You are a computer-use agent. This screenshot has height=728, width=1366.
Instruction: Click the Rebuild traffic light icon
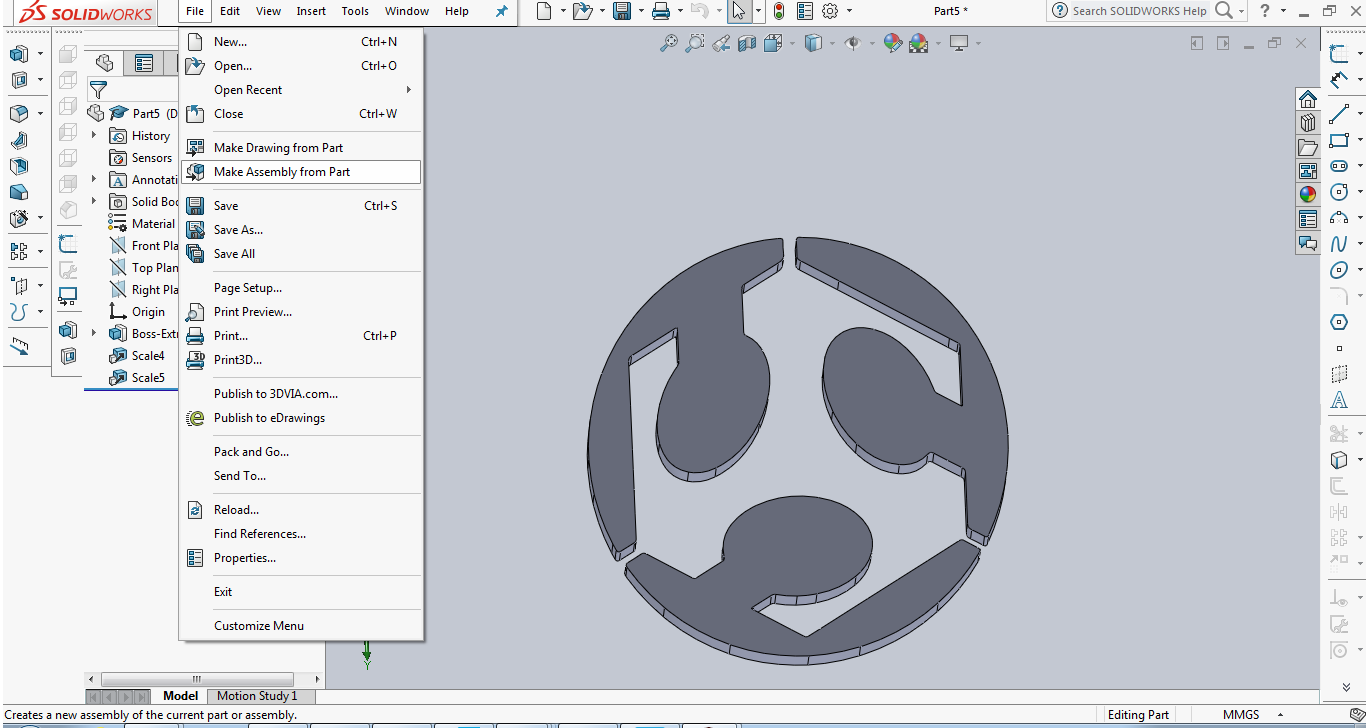[x=778, y=11]
